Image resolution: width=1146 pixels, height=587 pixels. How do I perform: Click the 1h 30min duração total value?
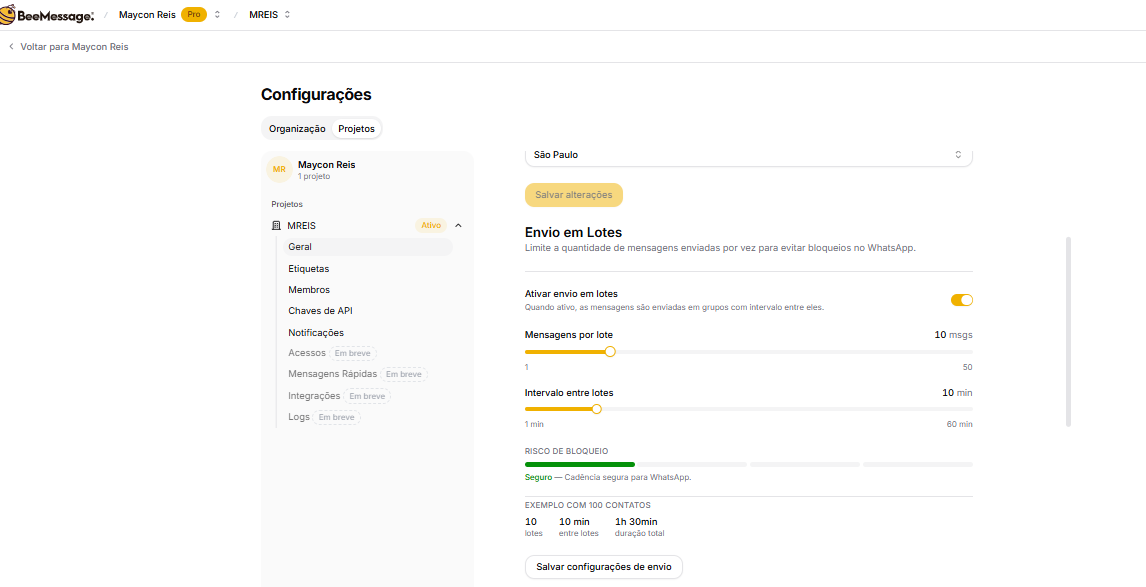[636, 522]
